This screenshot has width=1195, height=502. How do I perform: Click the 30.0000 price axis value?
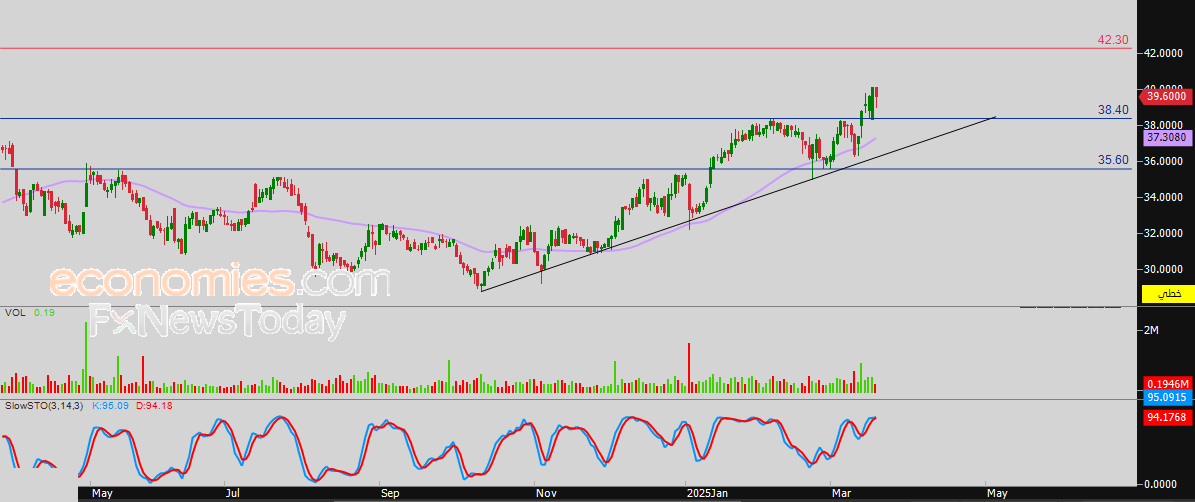[x=1166, y=270]
